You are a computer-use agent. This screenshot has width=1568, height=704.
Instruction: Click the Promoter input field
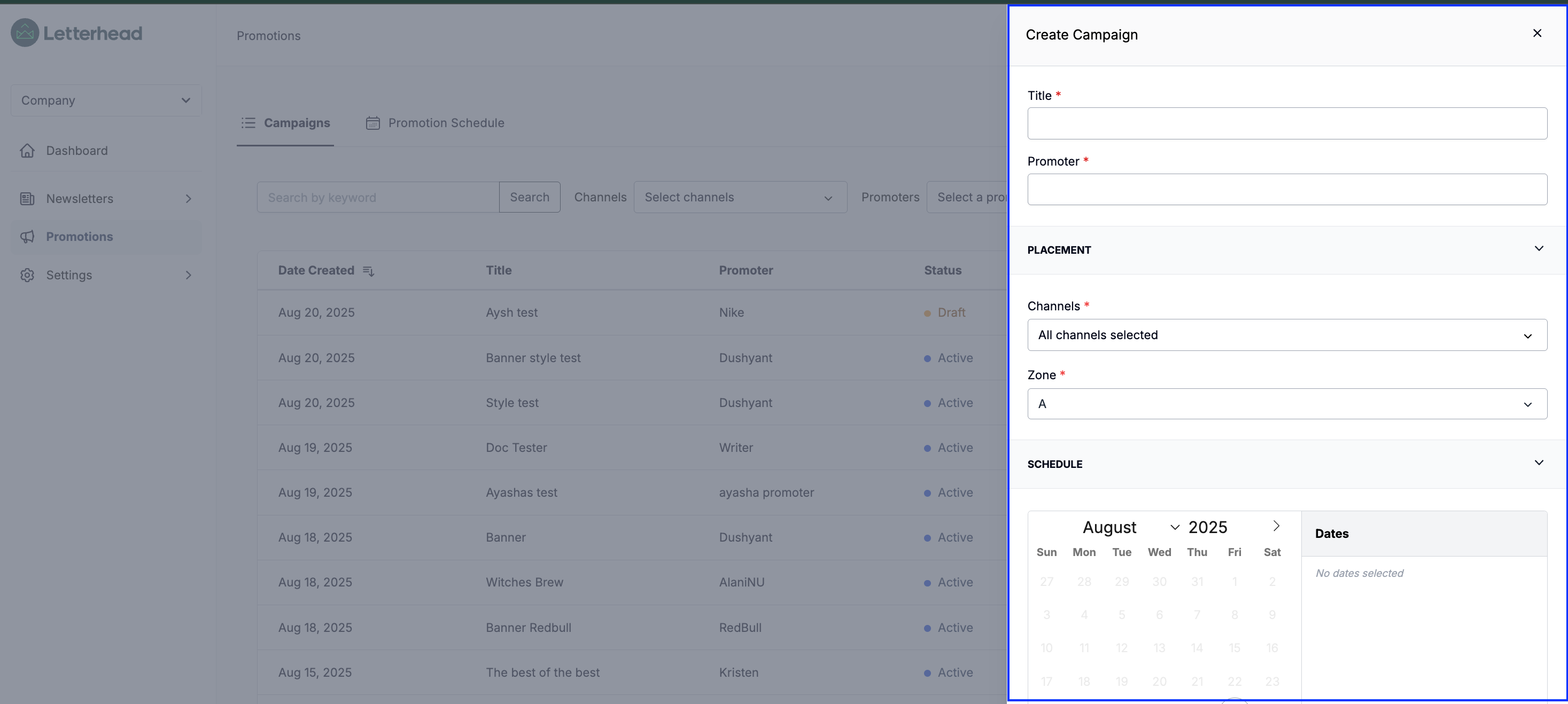pos(1287,189)
